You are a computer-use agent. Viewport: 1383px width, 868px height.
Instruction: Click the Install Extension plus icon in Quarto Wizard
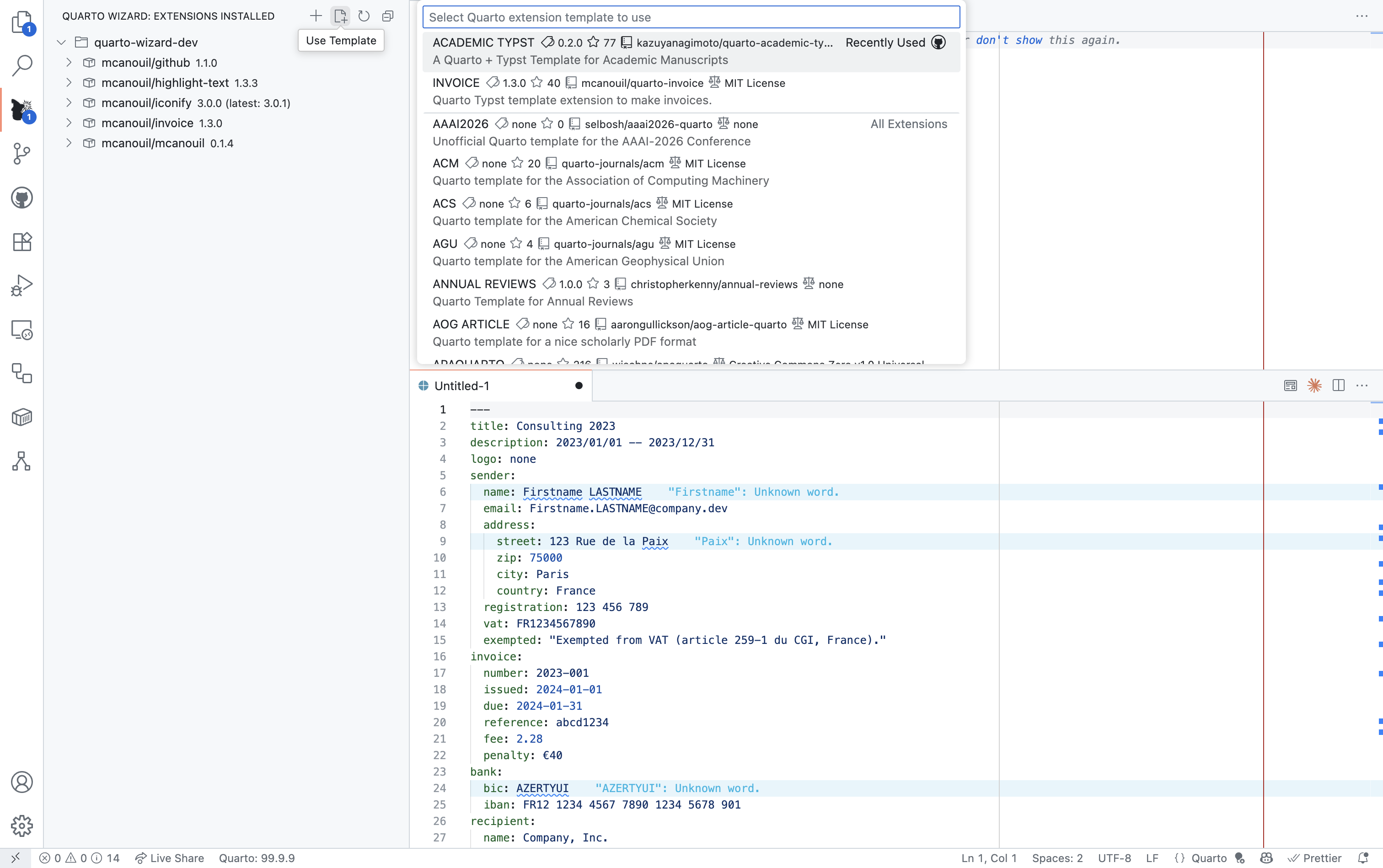316,16
